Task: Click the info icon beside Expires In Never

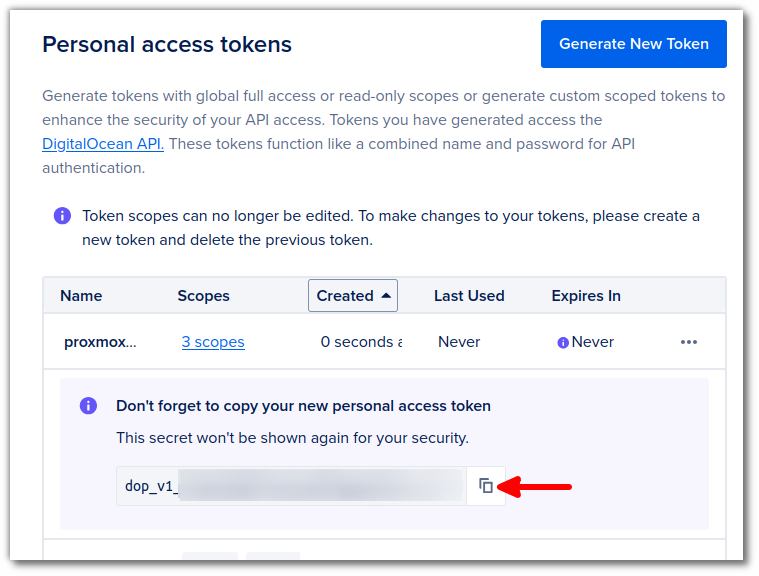Action: (562, 343)
